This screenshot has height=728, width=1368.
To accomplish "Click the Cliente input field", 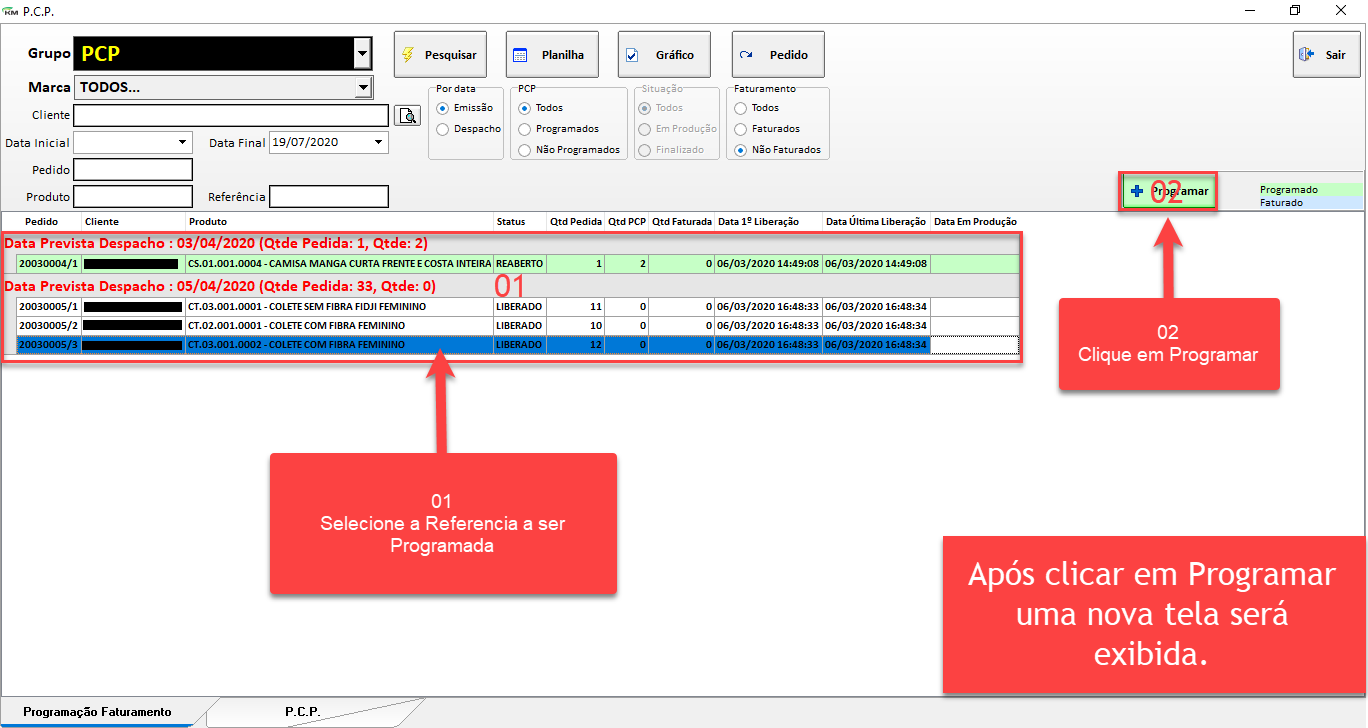I will [231, 116].
